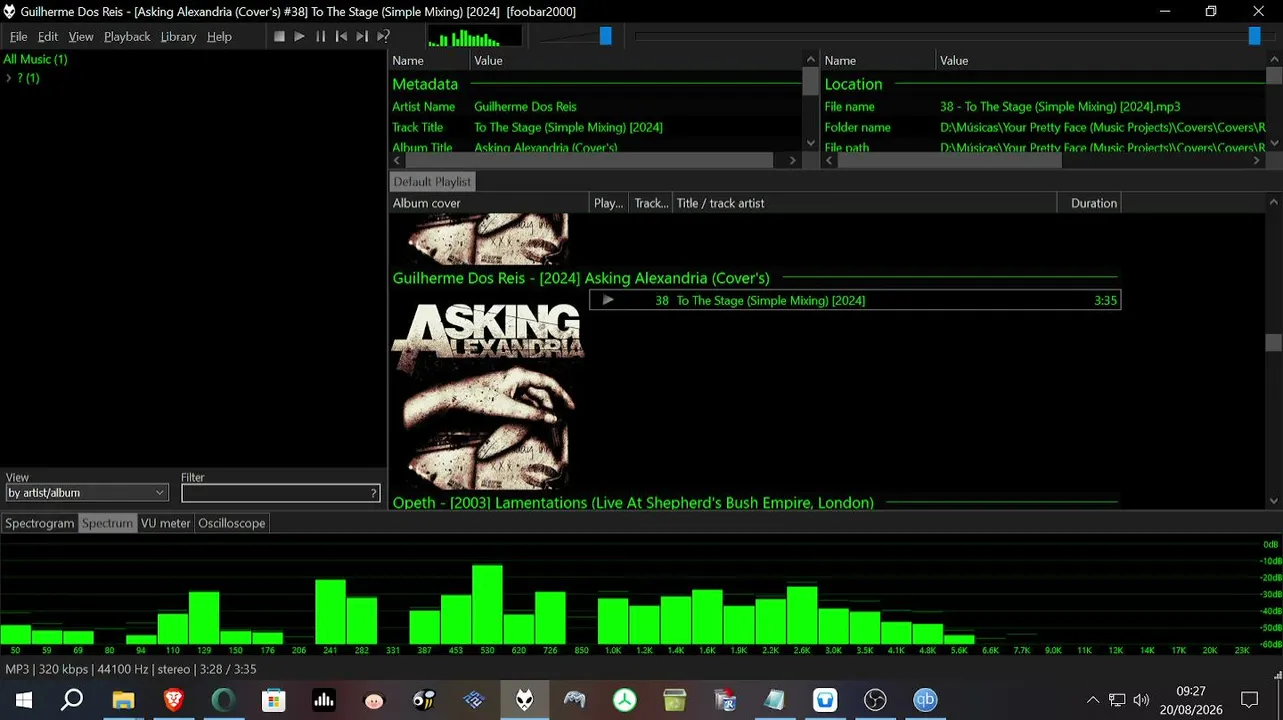Open the Edit menu

click(48, 37)
